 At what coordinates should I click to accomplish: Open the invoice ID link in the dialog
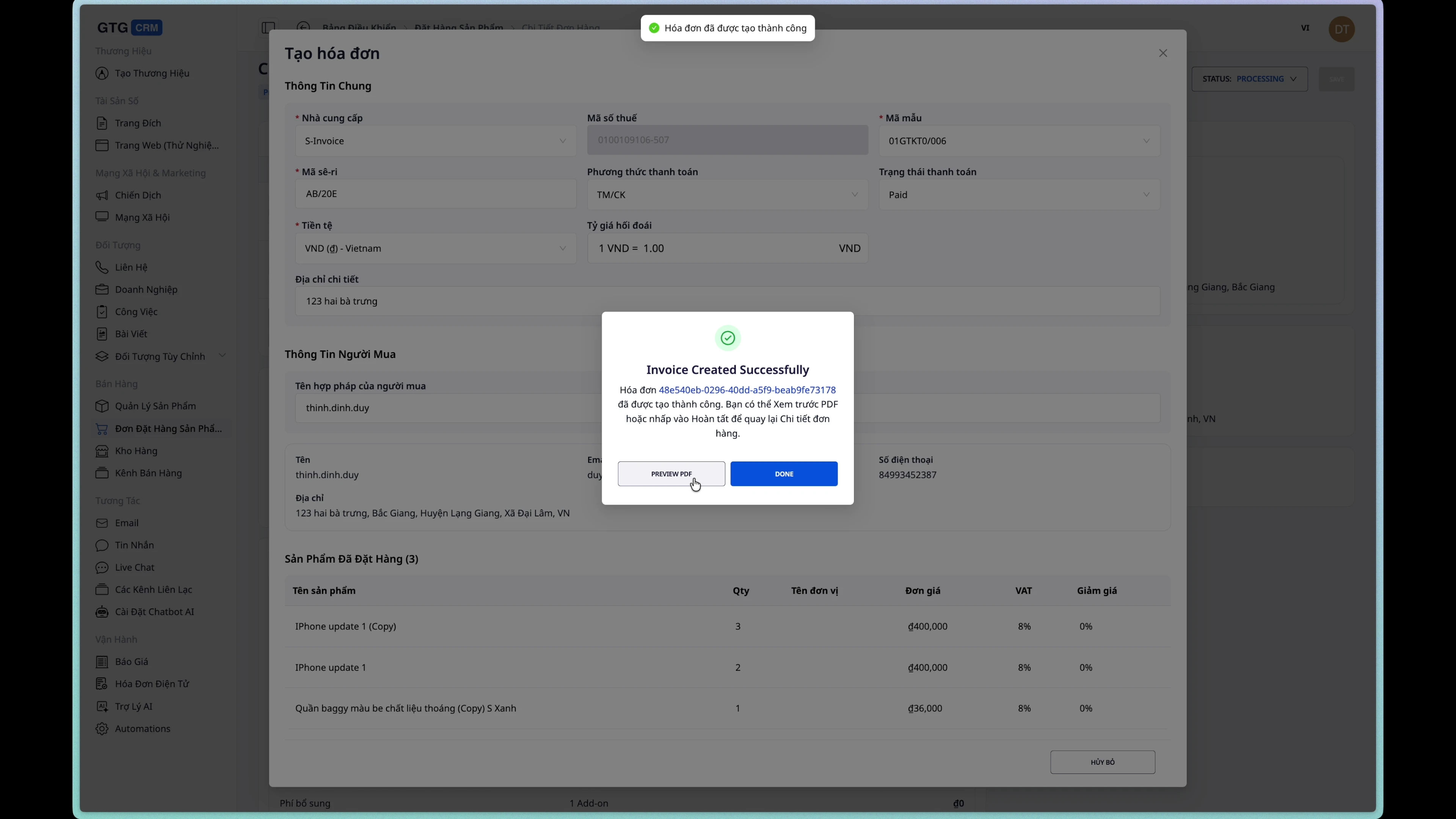point(747,389)
